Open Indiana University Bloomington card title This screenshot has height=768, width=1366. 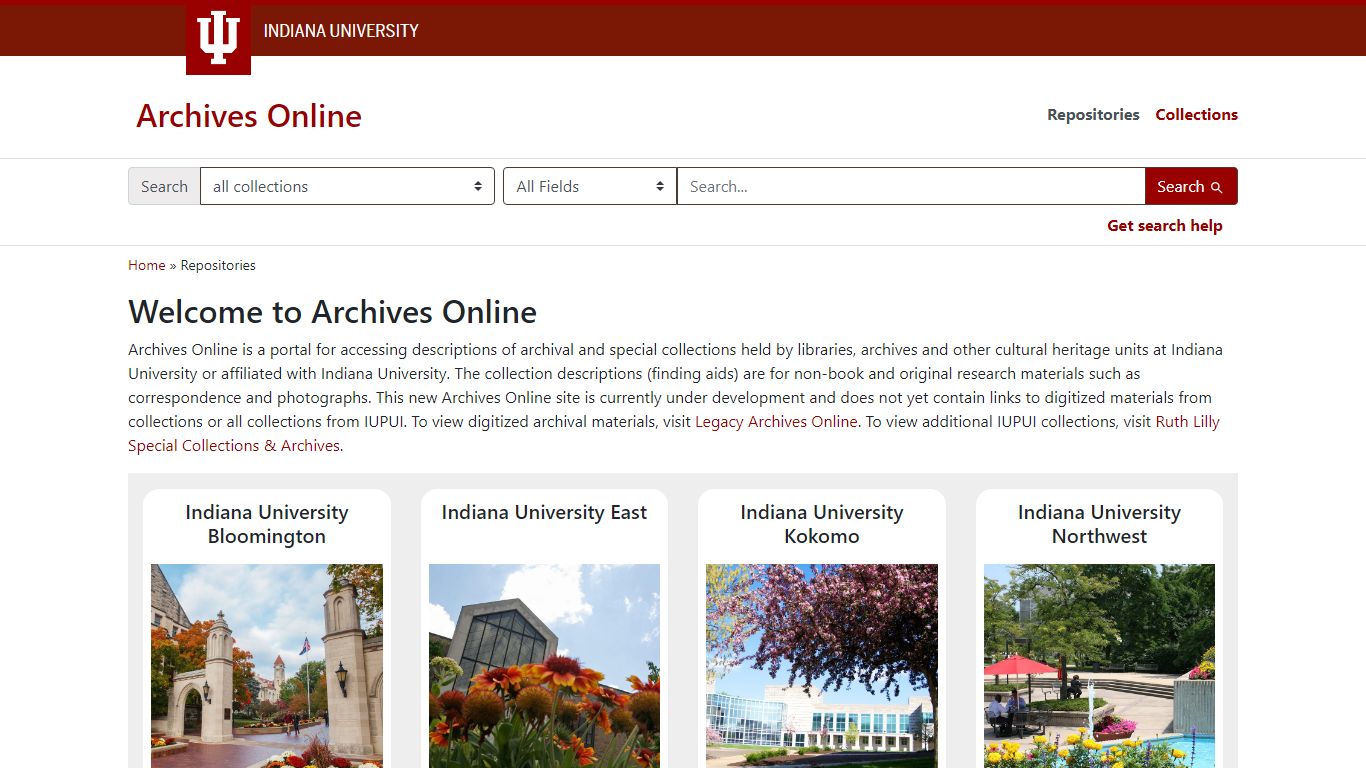pyautogui.click(x=267, y=524)
